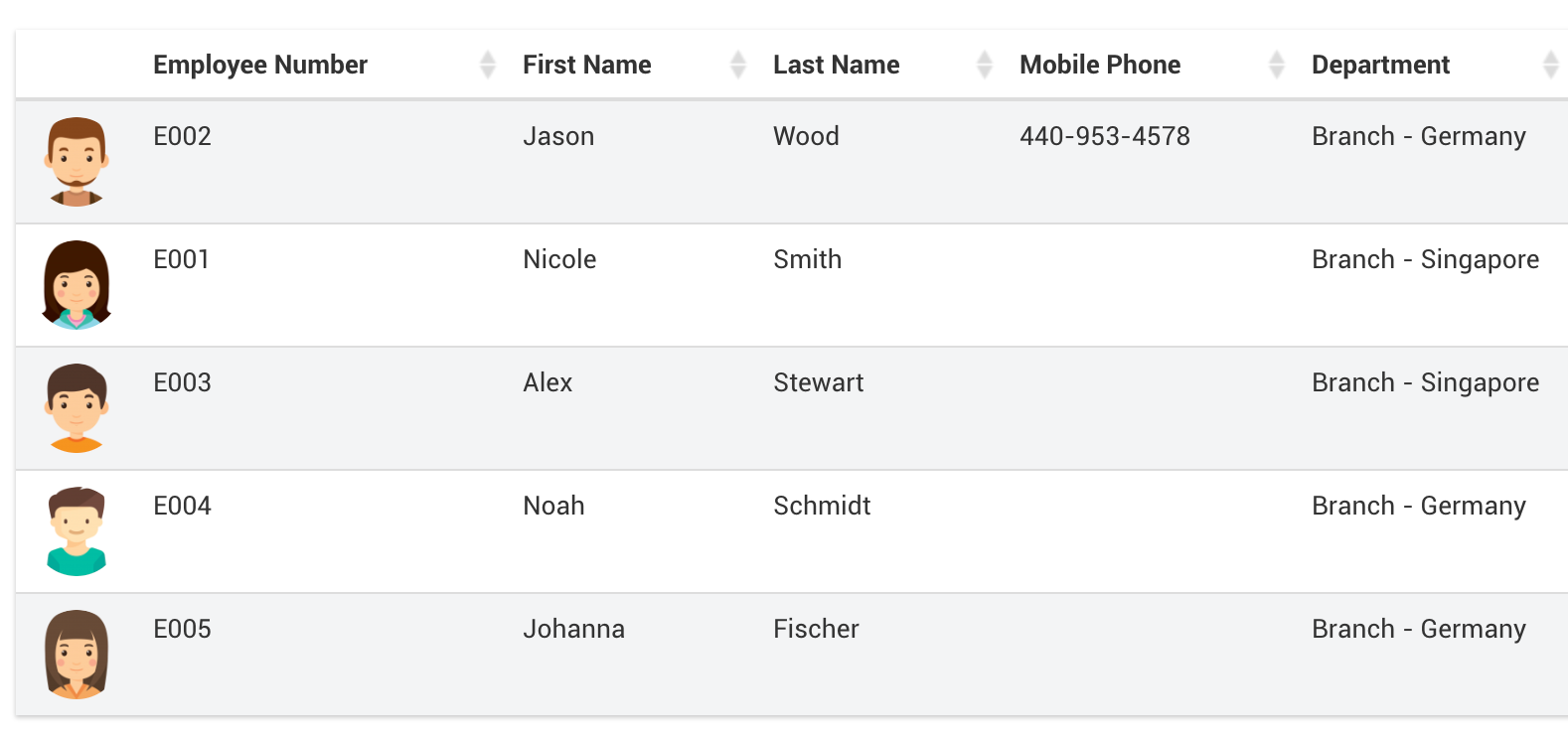Image resolution: width=1568 pixels, height=741 pixels.
Task: Click last name Schmidt
Action: point(822,506)
